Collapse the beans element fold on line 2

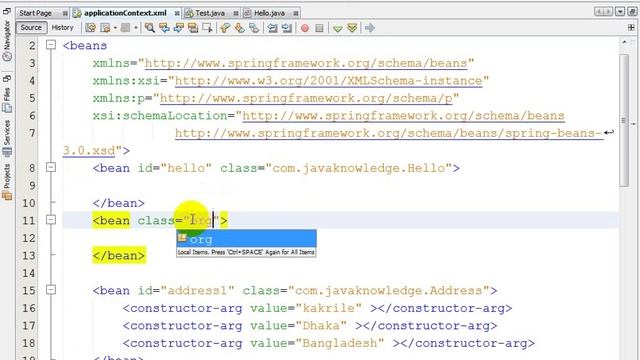(51, 44)
